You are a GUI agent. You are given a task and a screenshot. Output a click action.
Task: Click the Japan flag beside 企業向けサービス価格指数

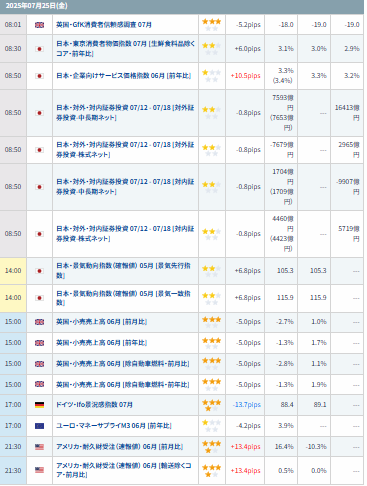[x=39, y=76]
